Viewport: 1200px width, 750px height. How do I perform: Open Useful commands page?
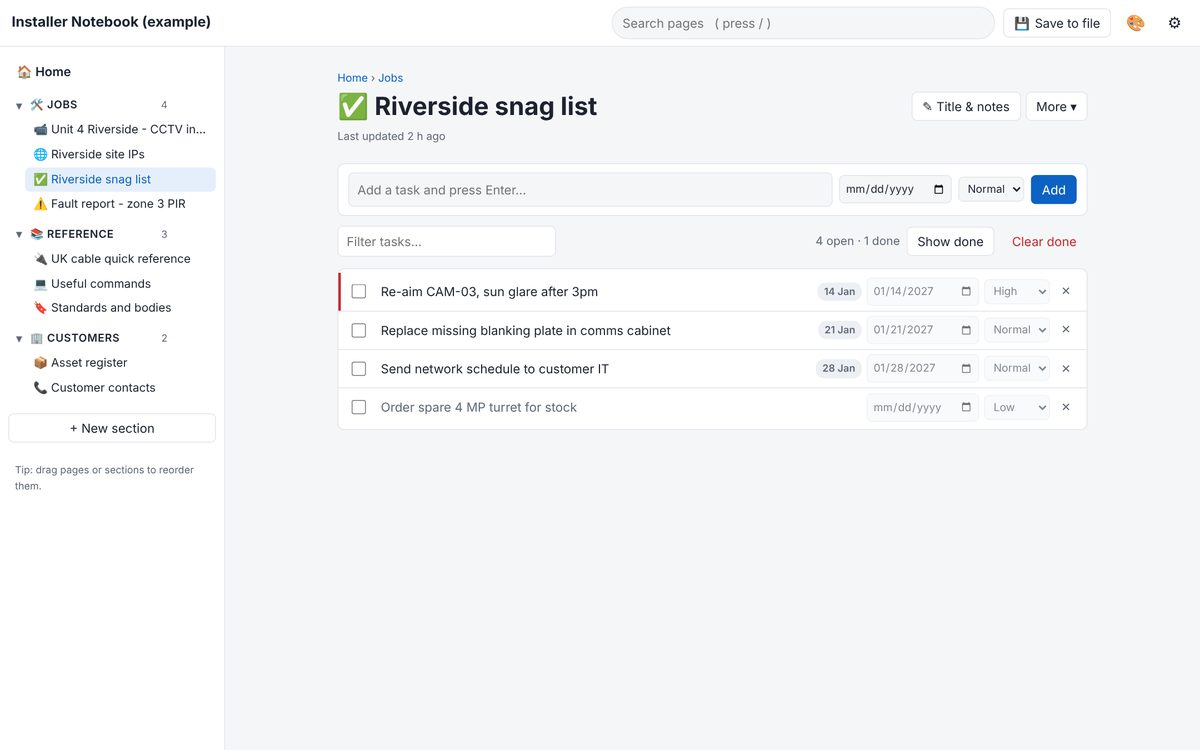point(120,284)
